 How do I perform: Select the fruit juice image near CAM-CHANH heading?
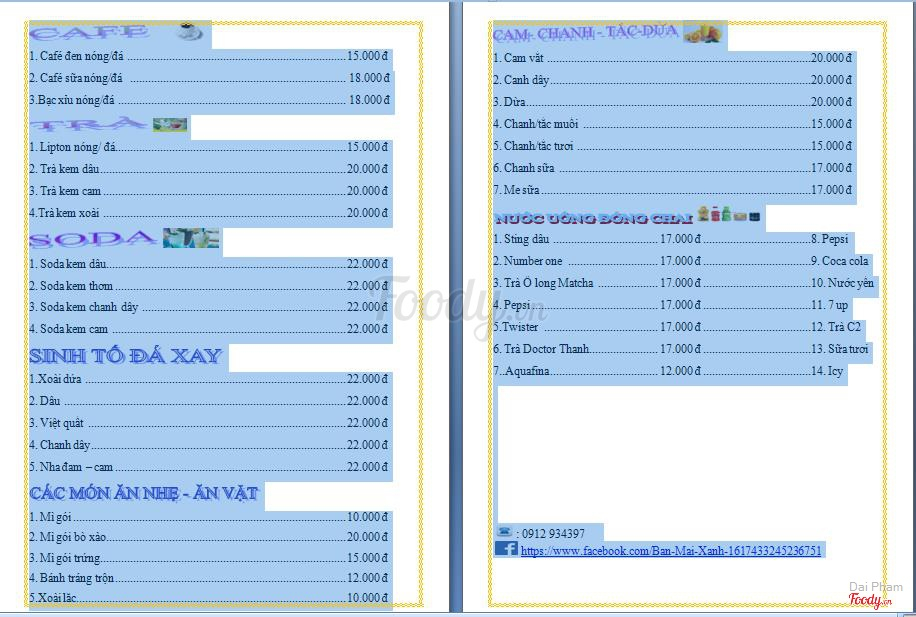click(702, 33)
